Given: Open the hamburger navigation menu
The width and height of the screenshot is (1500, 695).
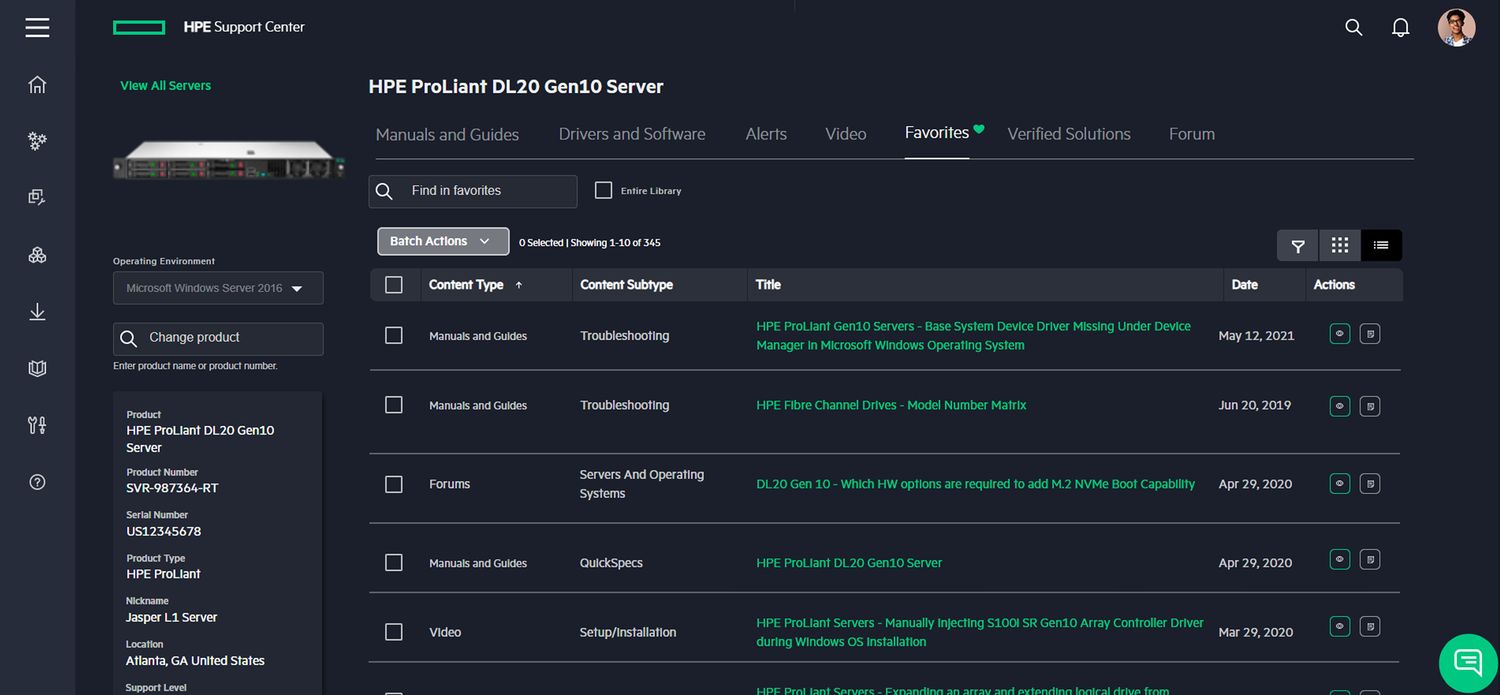Looking at the screenshot, I should tap(37, 27).
